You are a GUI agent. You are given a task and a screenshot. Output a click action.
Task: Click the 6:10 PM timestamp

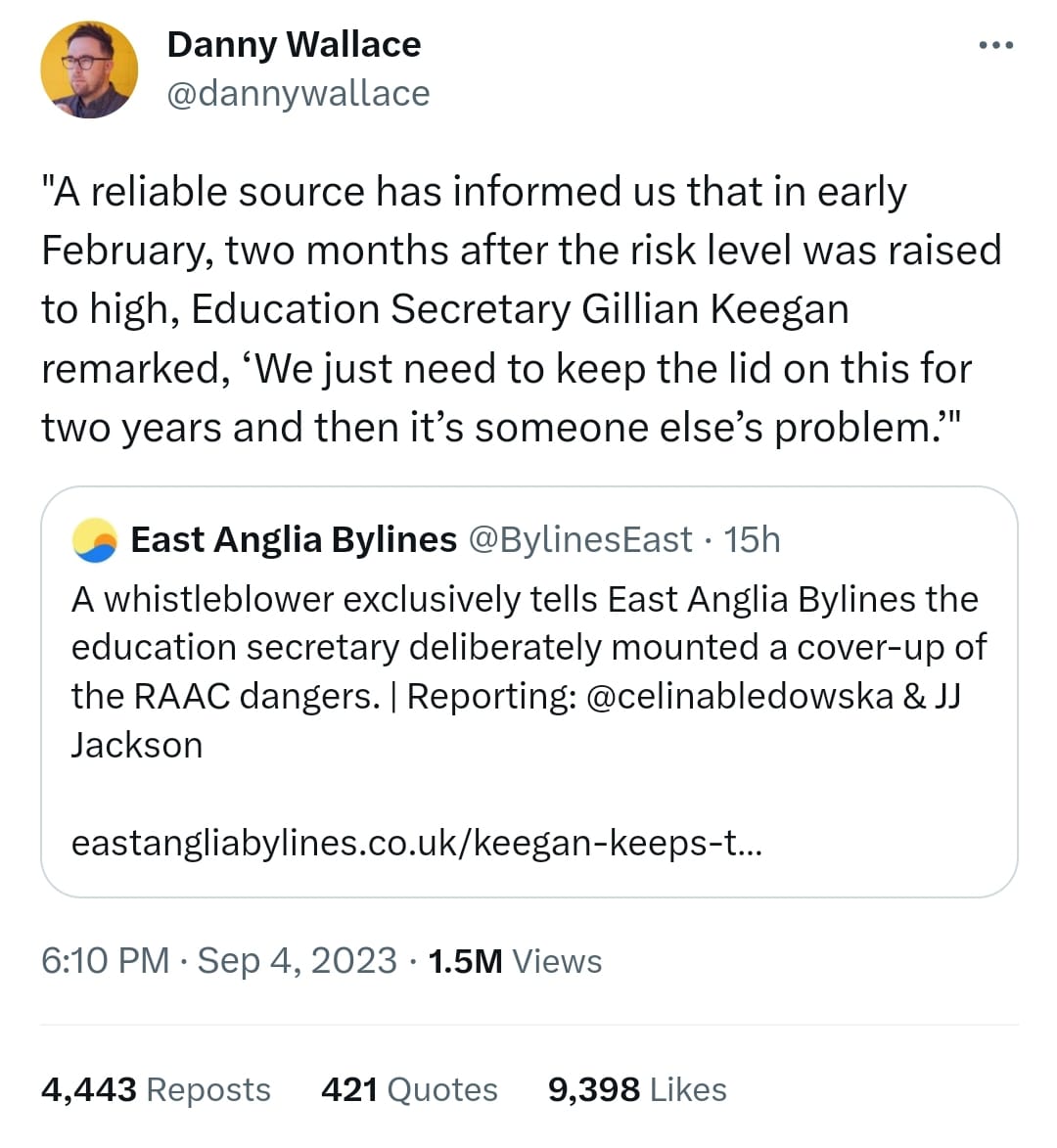pos(106,960)
